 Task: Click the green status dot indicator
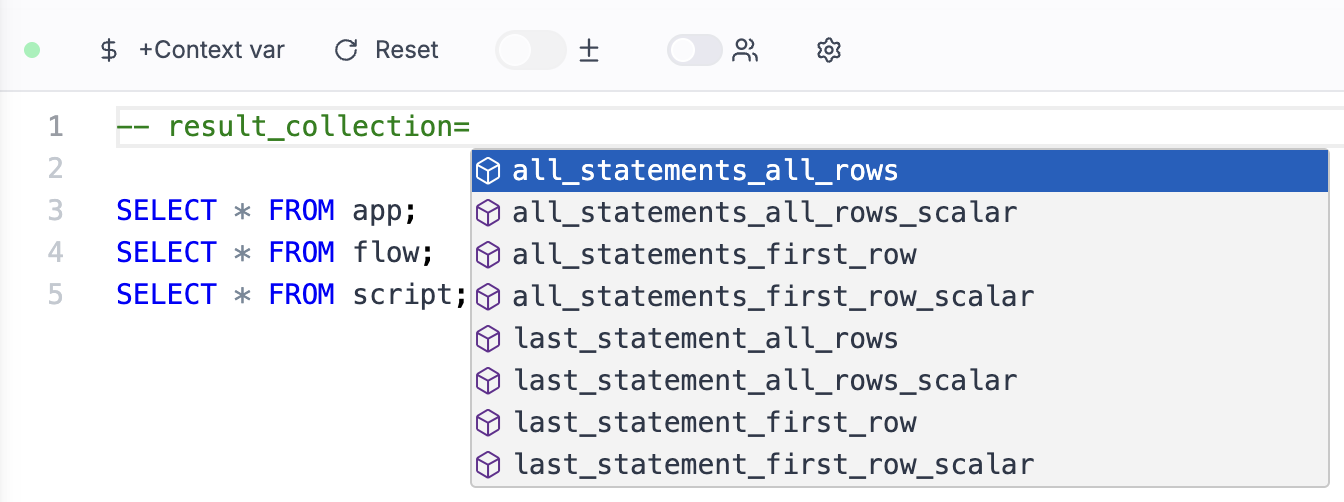(x=32, y=50)
